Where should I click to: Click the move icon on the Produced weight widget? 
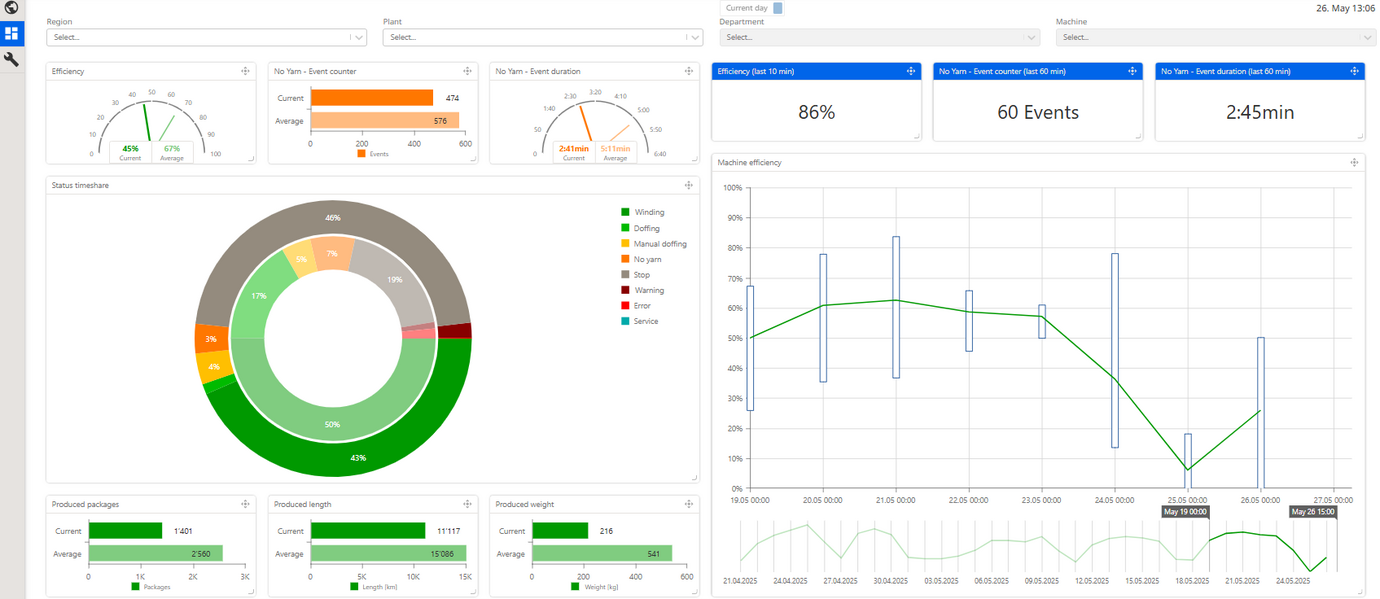tap(688, 504)
